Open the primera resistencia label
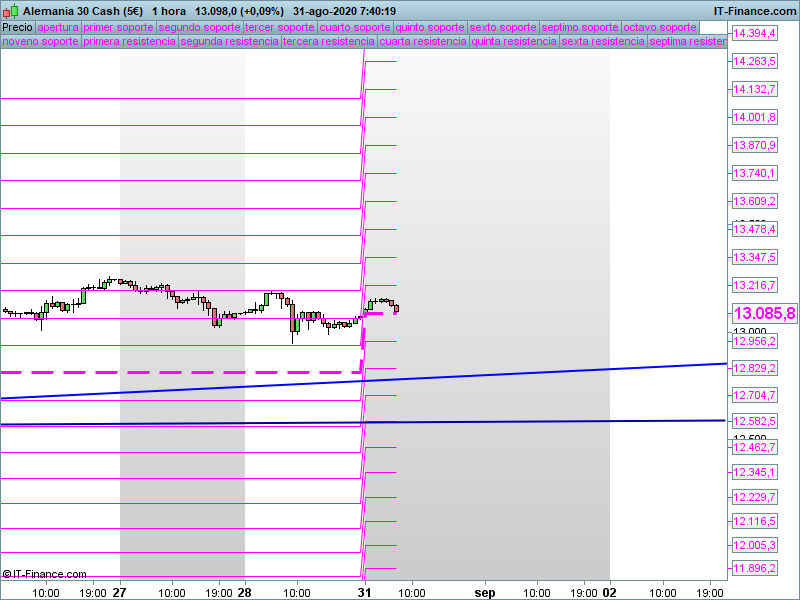This screenshot has width=800, height=600. coord(130,41)
